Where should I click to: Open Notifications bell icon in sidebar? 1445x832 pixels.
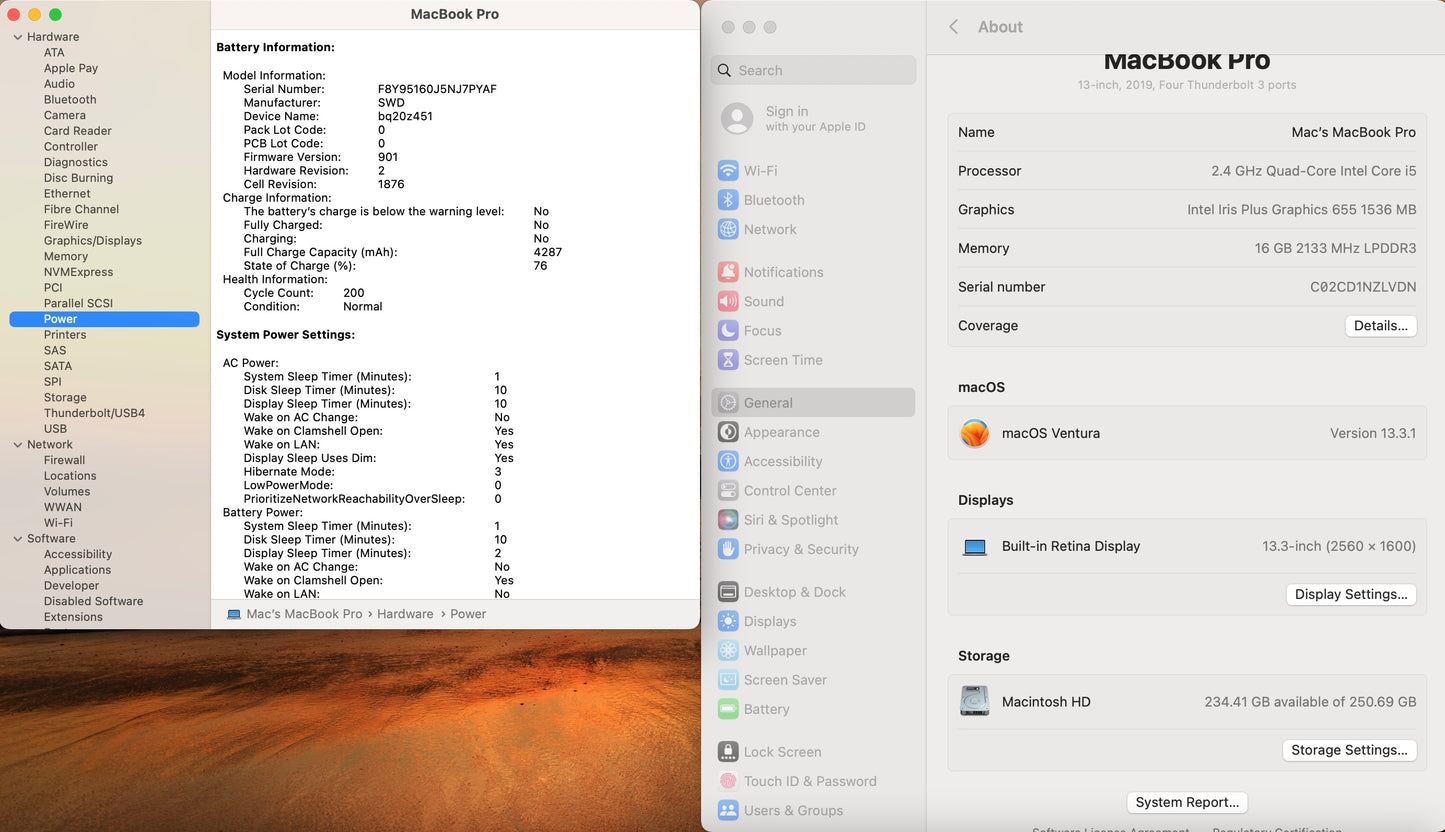[728, 272]
